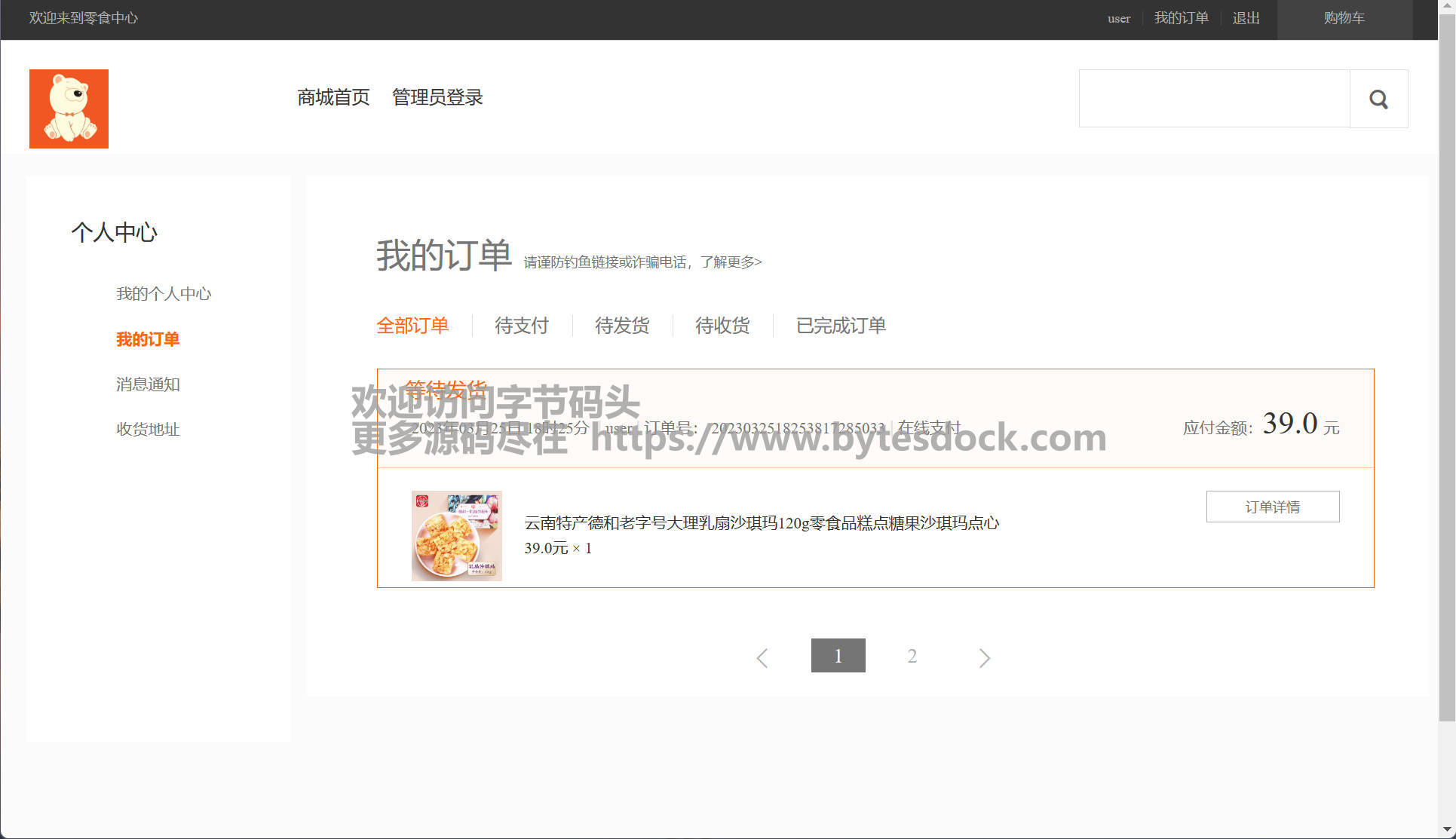Image resolution: width=1456 pixels, height=839 pixels.
Task: Open 收货地址 in sidebar
Action: pos(148,429)
